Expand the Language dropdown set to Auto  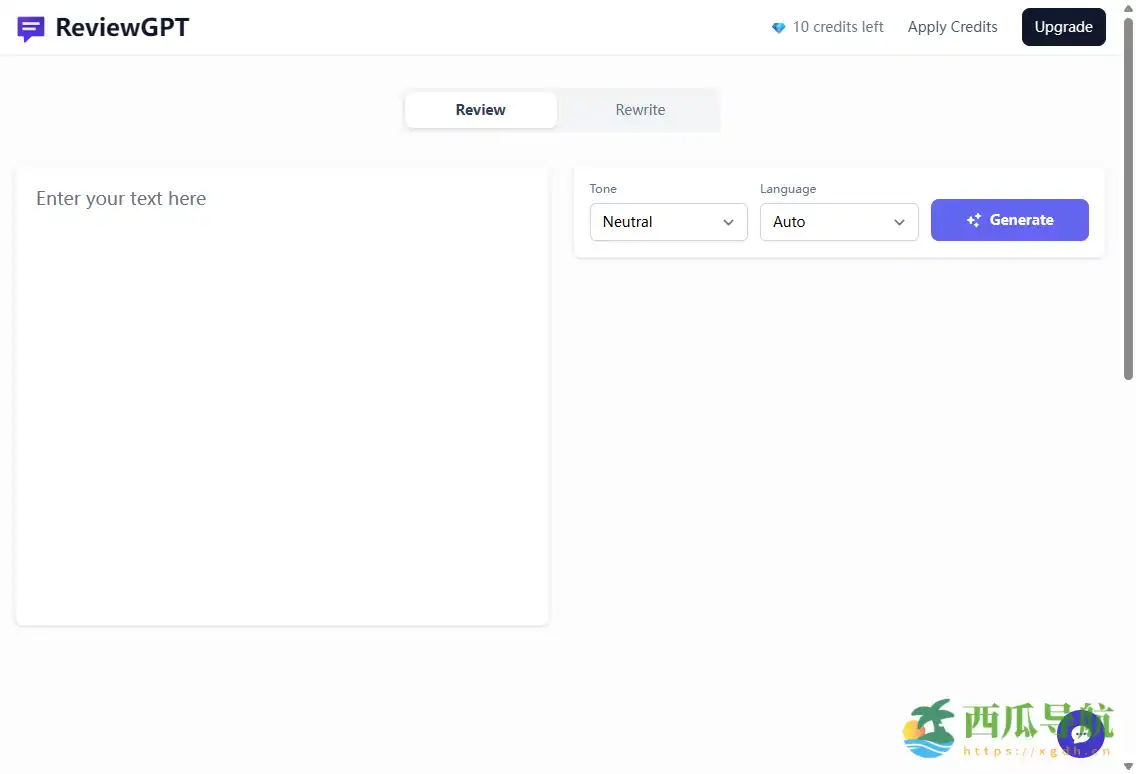(838, 222)
